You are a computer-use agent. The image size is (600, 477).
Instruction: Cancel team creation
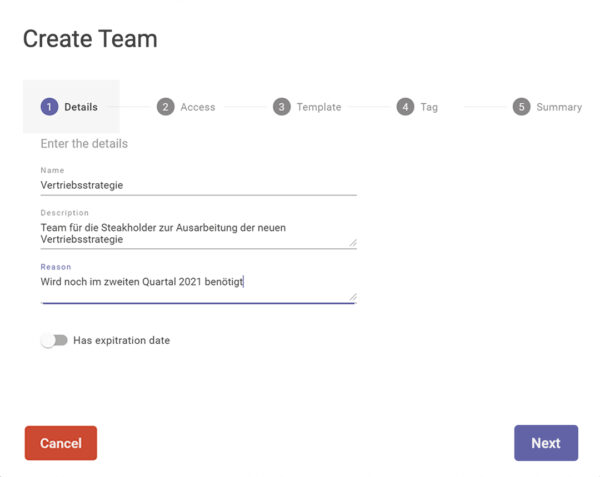[x=61, y=443]
